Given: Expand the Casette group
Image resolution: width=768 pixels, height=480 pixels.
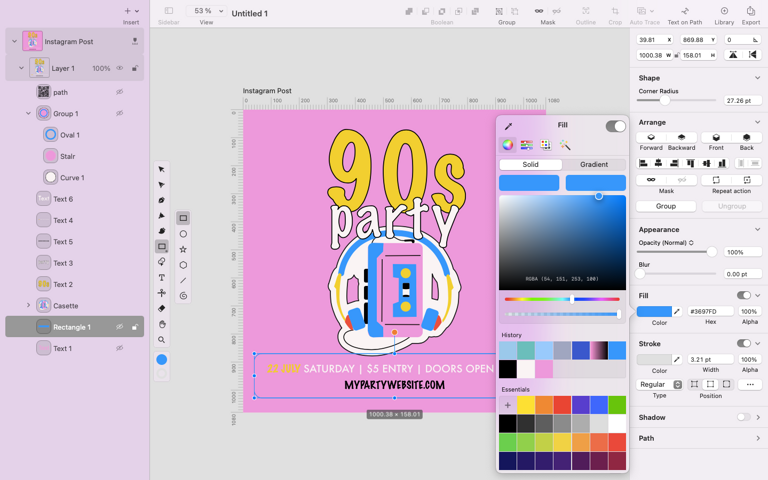Looking at the screenshot, I should (28, 305).
